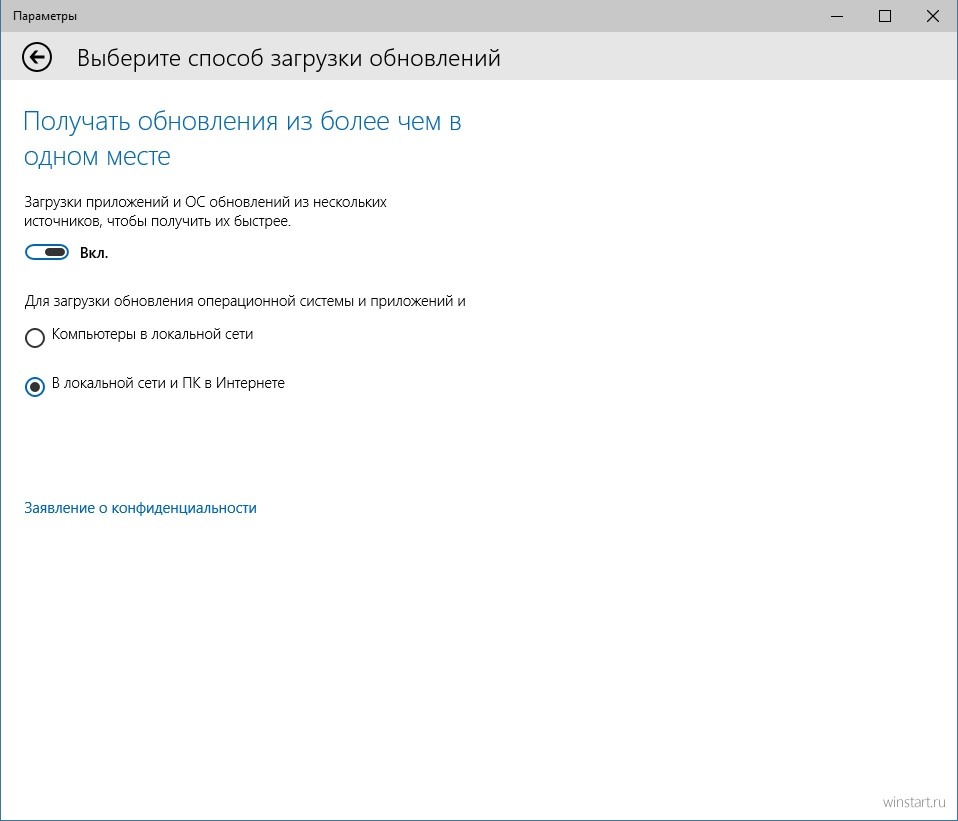The height and width of the screenshot is (821, 958).
Task: Close the Параметры window
Action: click(x=933, y=16)
